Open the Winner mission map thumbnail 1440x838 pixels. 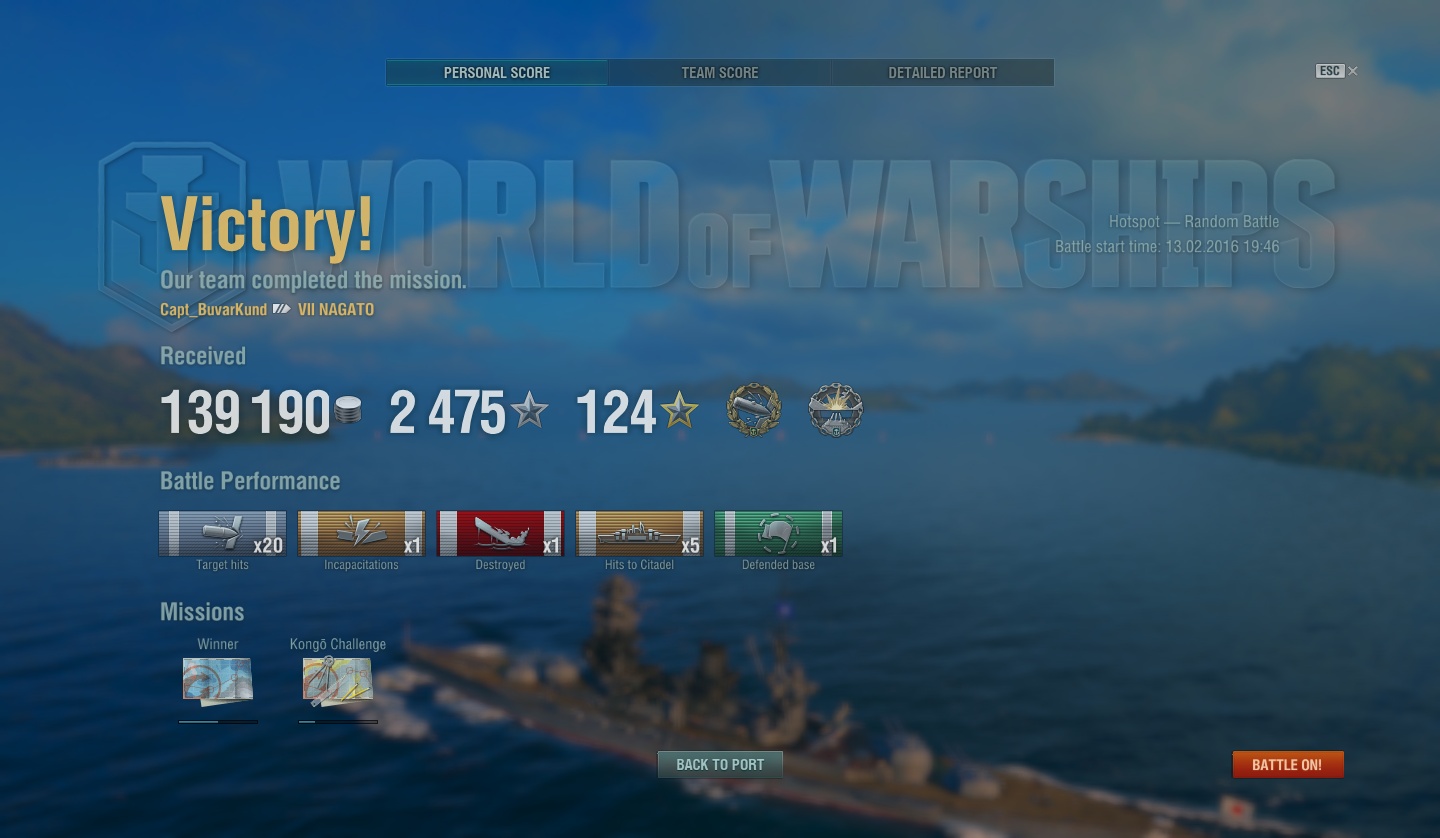click(x=218, y=682)
